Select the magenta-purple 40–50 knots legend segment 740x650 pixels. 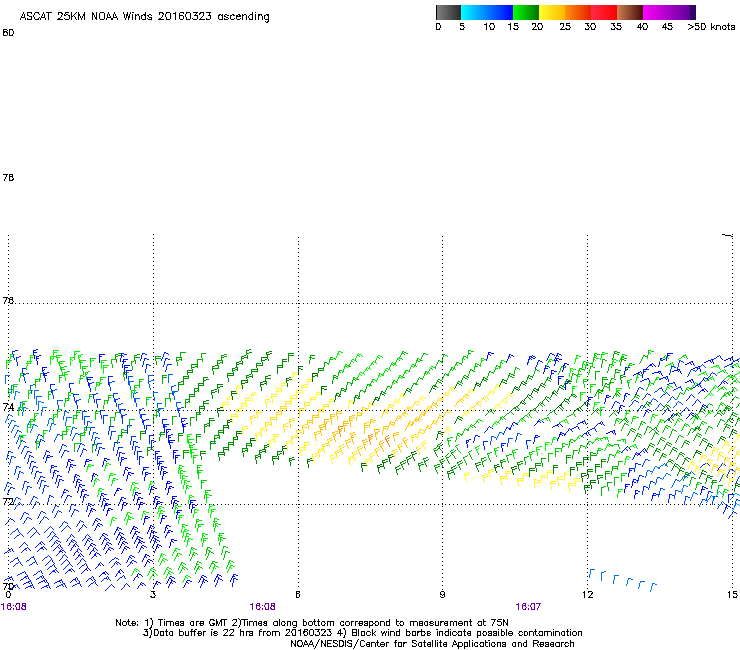pyautogui.click(x=669, y=12)
